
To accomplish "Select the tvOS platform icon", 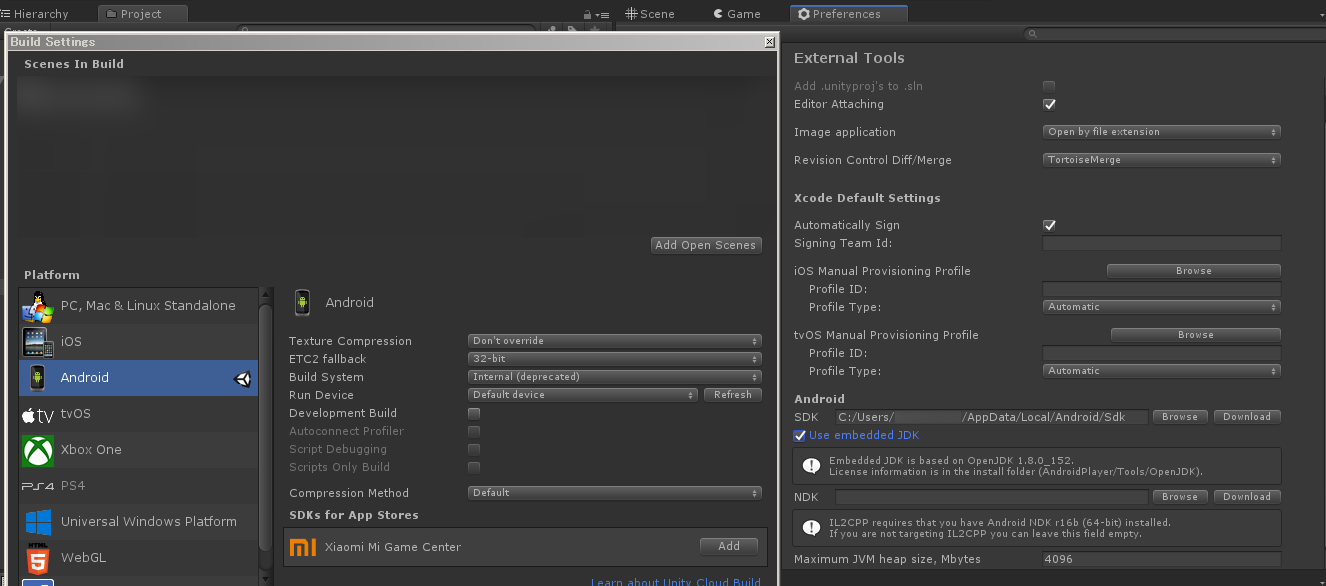I will pos(37,413).
